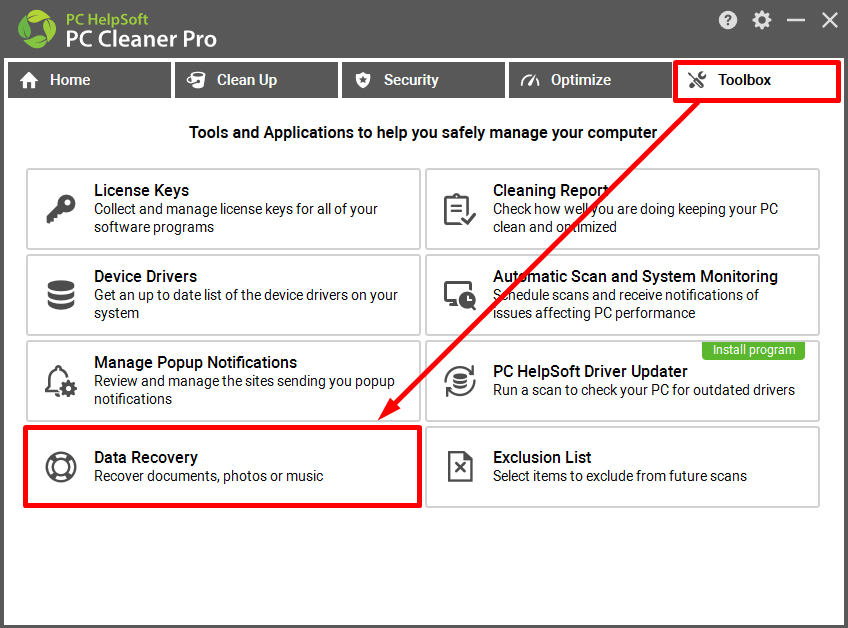Click the refresh-database Driver Updater icon
The image size is (848, 628).
tap(459, 381)
